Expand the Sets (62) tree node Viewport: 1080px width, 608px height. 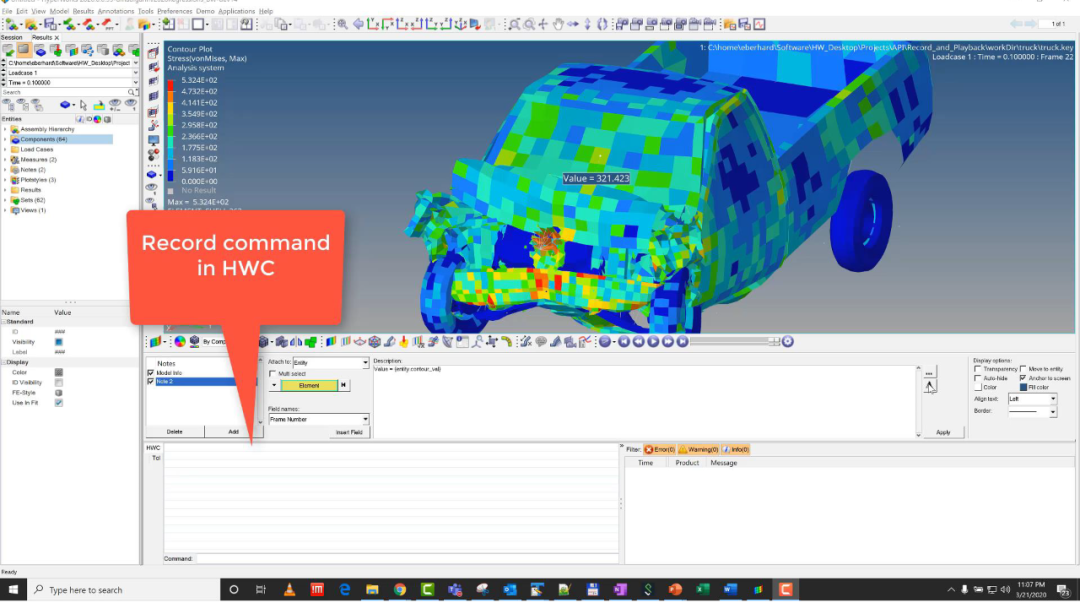pos(6,200)
